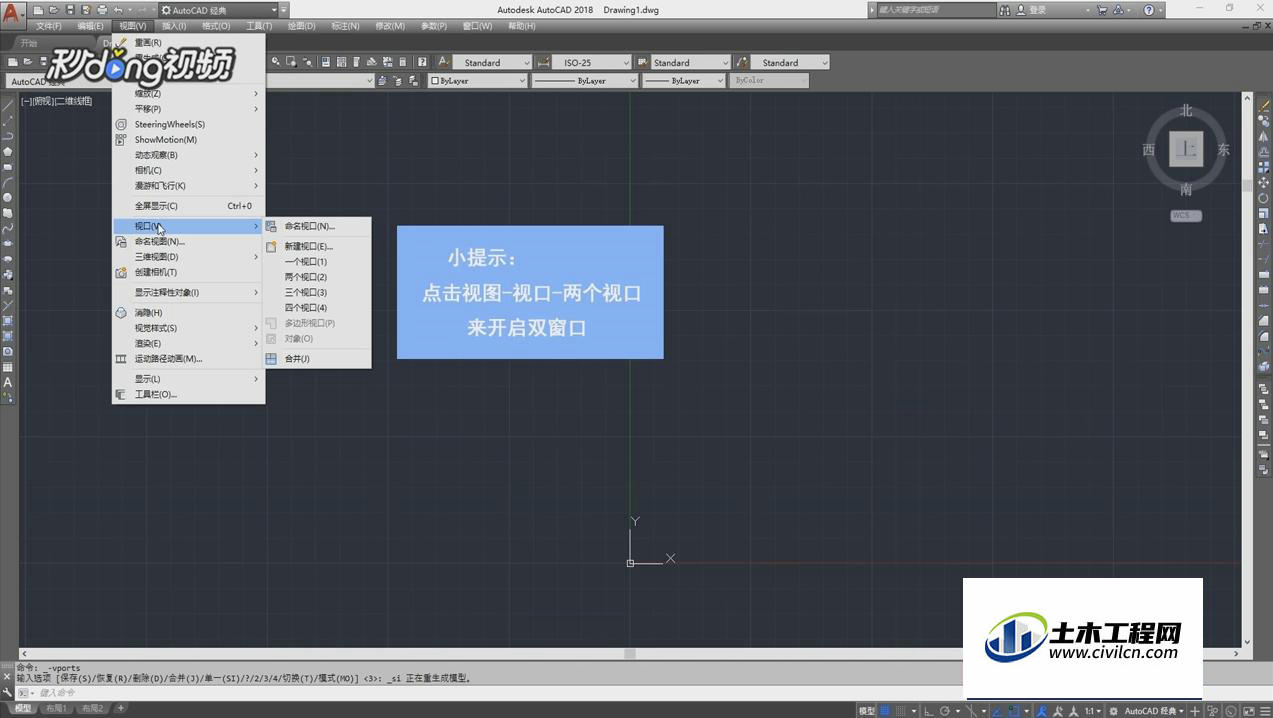Select the Multiline Text A tool

coord(8,382)
